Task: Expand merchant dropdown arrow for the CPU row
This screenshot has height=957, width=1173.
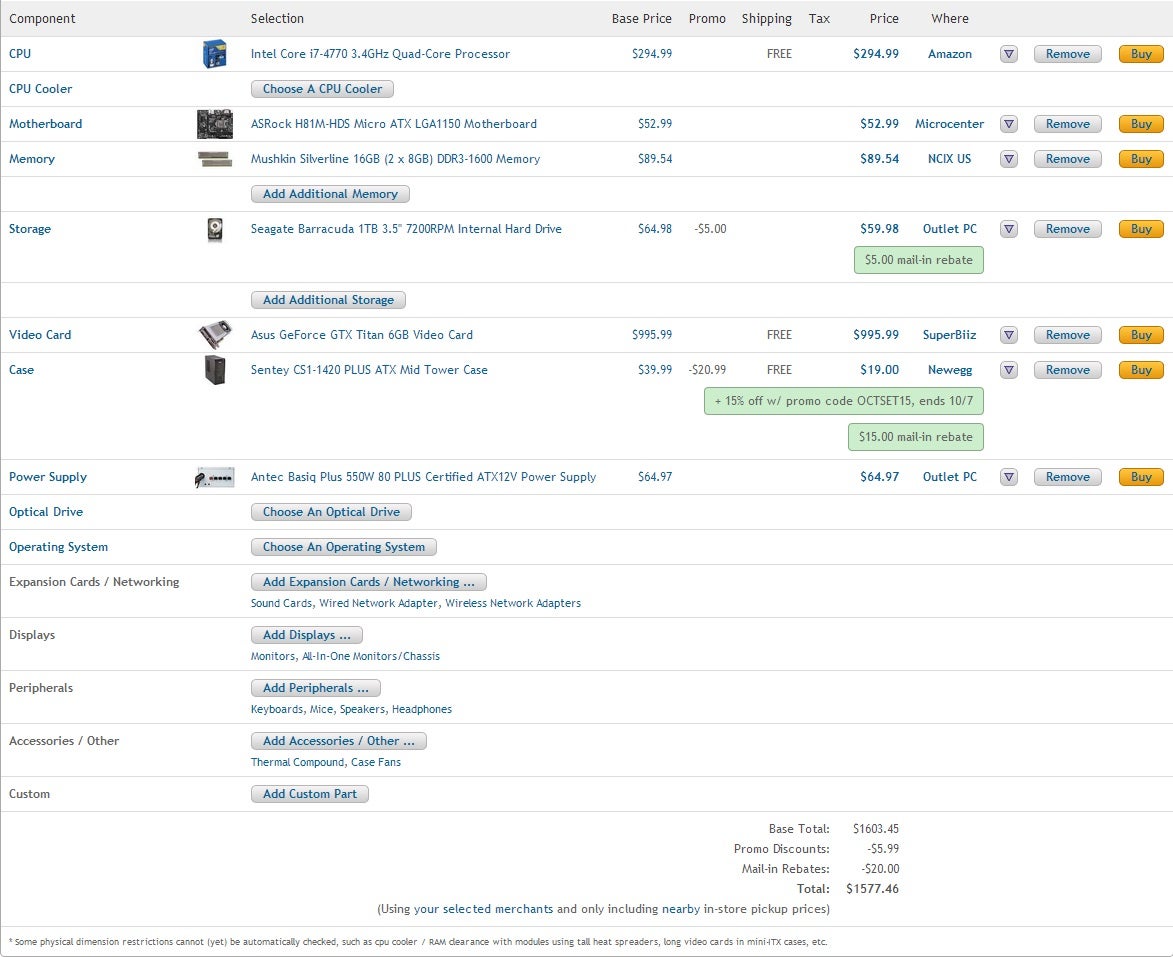Action: 1009,54
